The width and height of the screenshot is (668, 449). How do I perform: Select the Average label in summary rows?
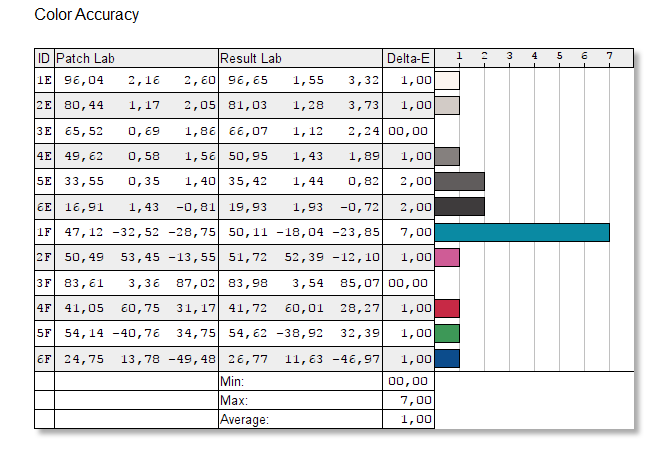click(244, 420)
